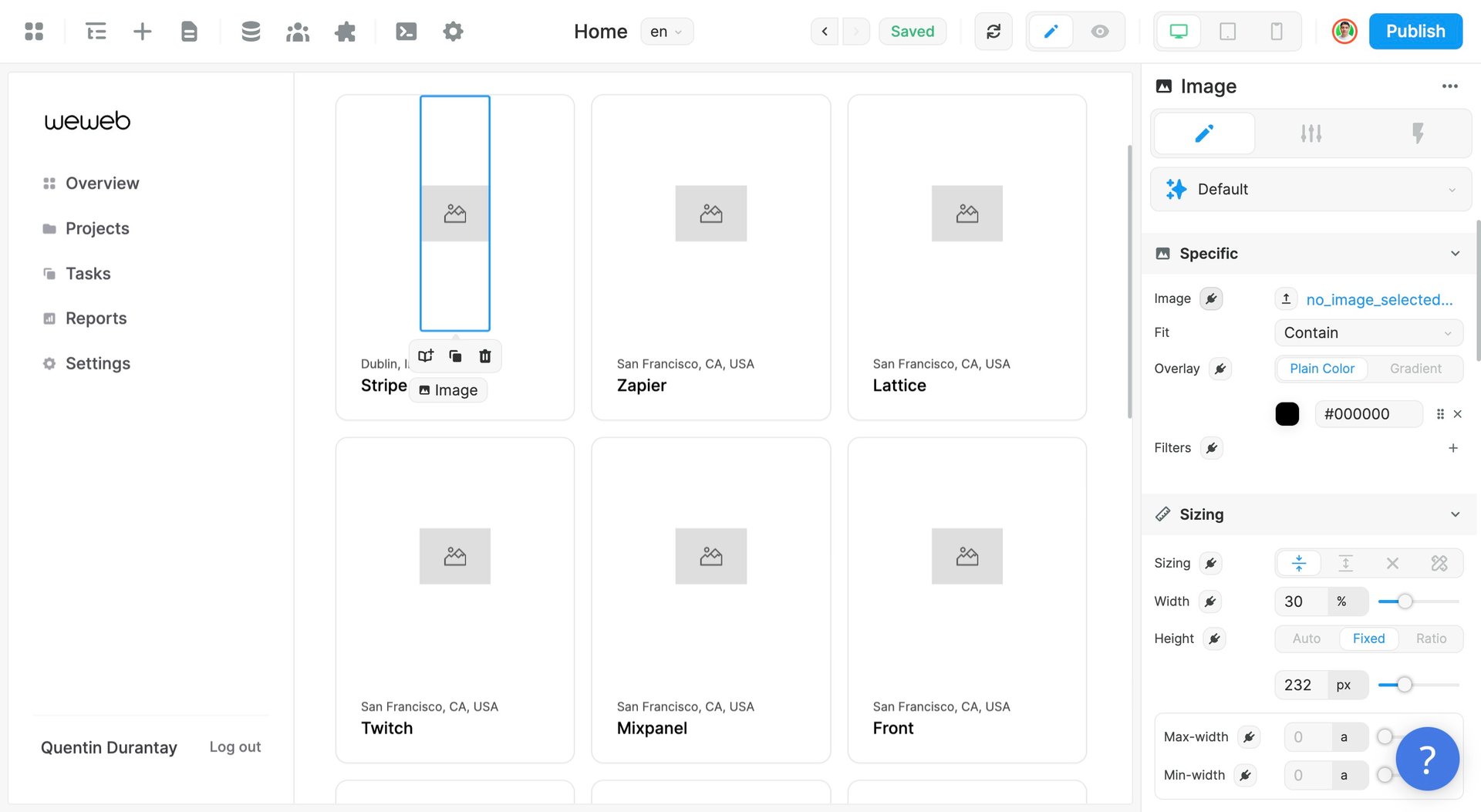Switch to the workflows lightning tab
The height and width of the screenshot is (812, 1481).
tap(1418, 133)
